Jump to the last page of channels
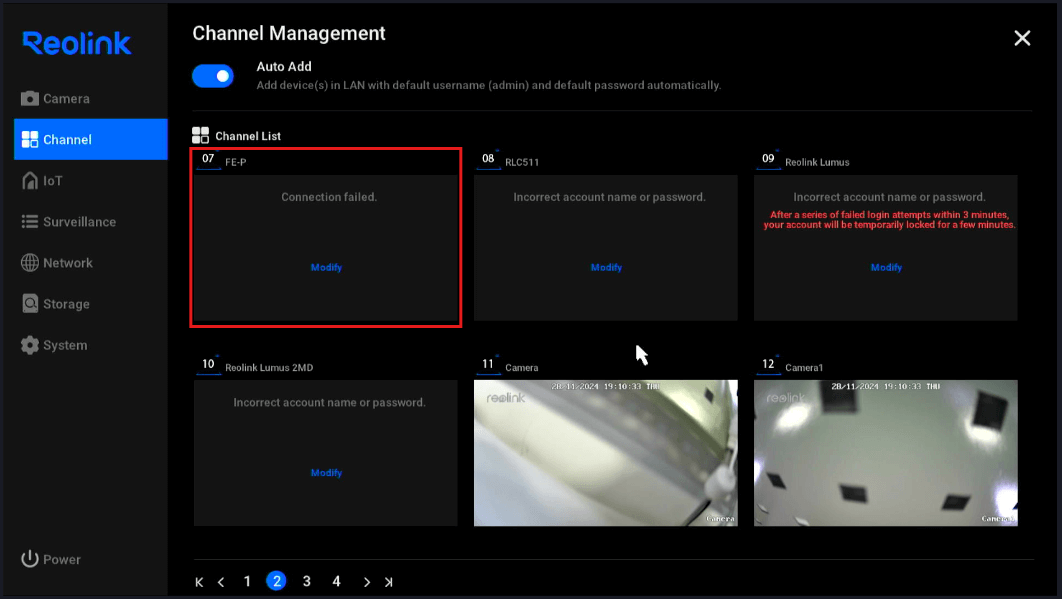1062x599 pixels. (x=389, y=581)
